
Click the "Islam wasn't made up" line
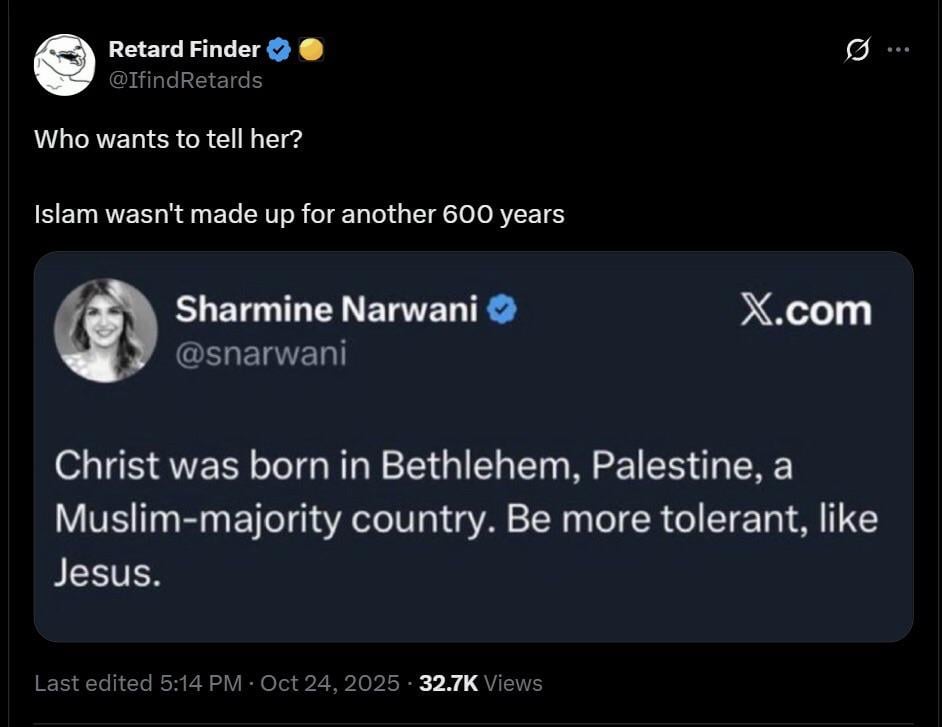click(x=299, y=214)
